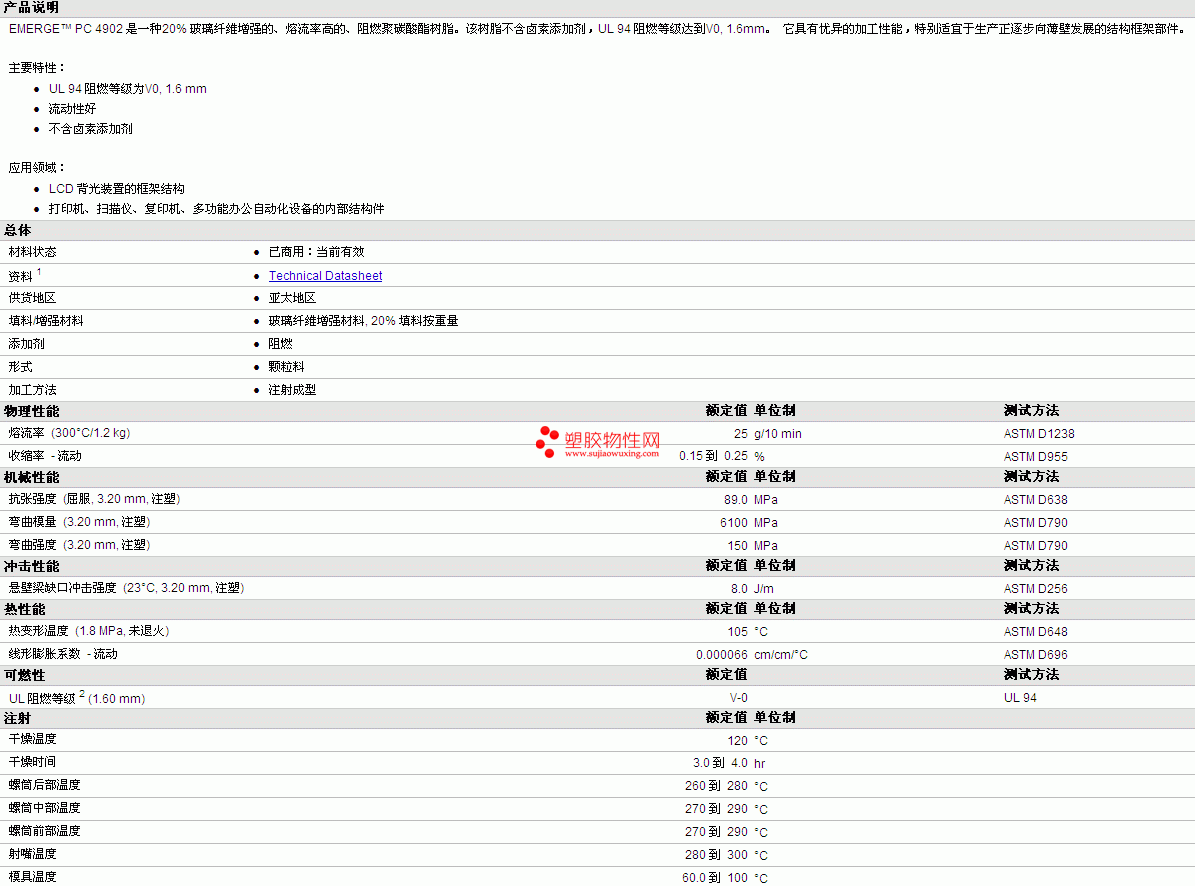Select the 流动性好 bullet
This screenshot has height=886, width=1195.
[72, 109]
